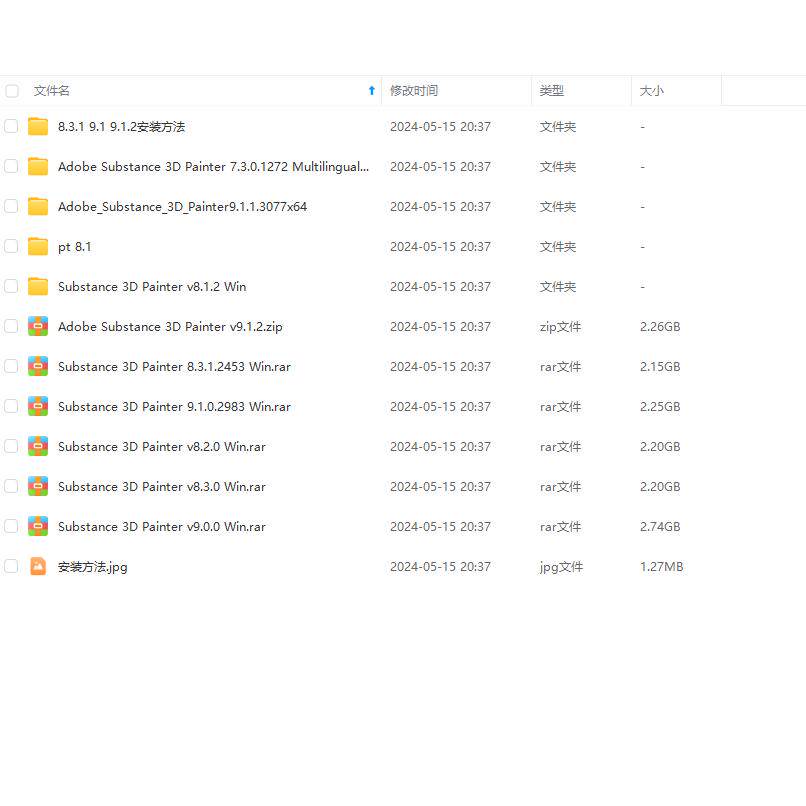Sort by the 大小 column header

click(651, 91)
